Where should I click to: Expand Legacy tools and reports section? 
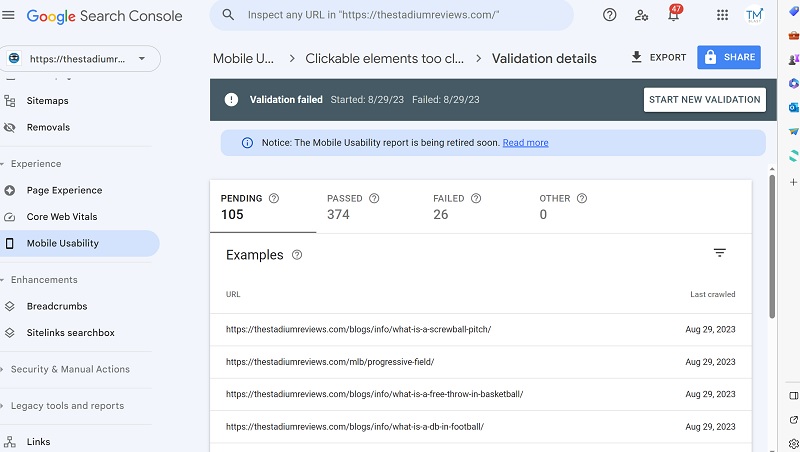coord(62,406)
